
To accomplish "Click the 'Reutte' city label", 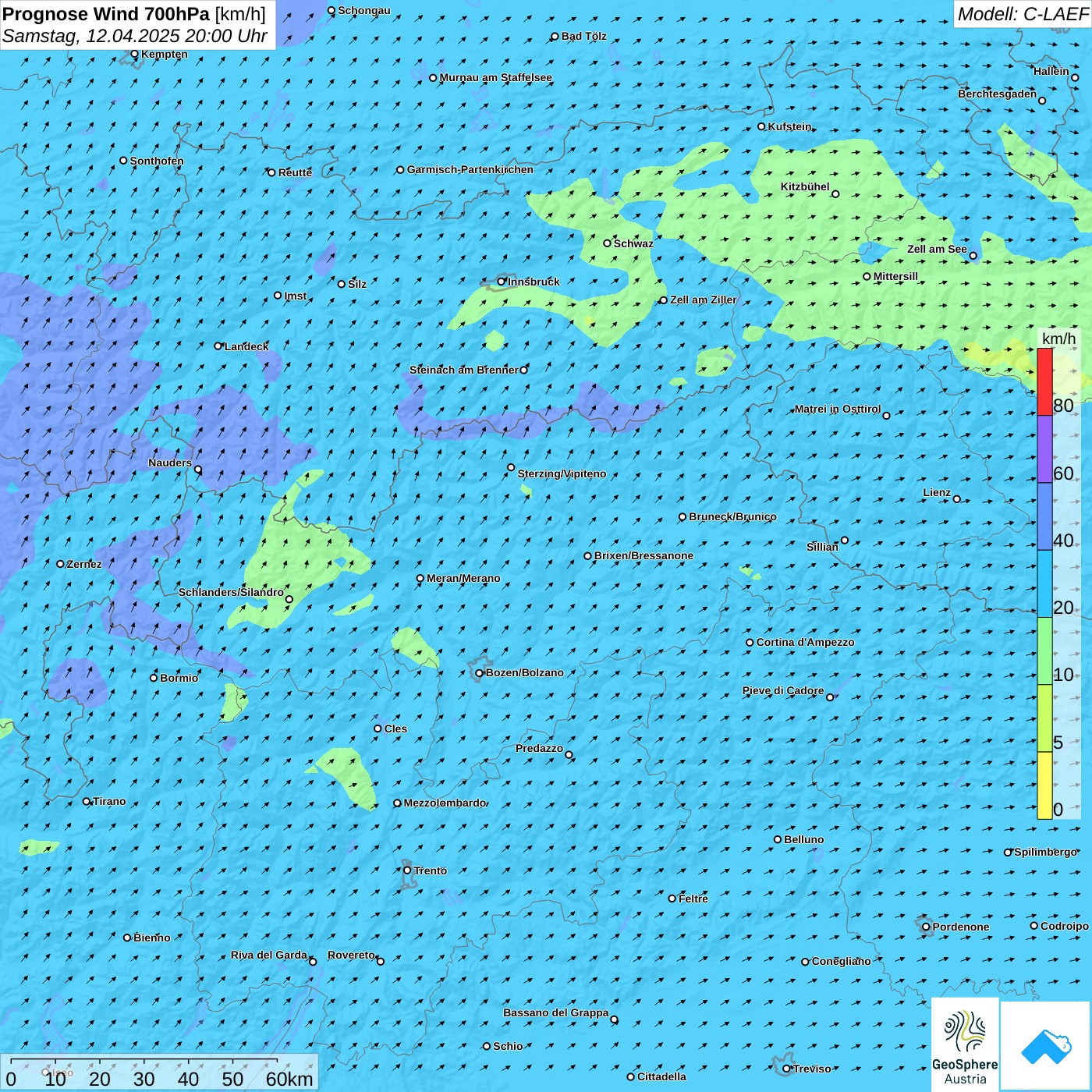I will [x=295, y=172].
